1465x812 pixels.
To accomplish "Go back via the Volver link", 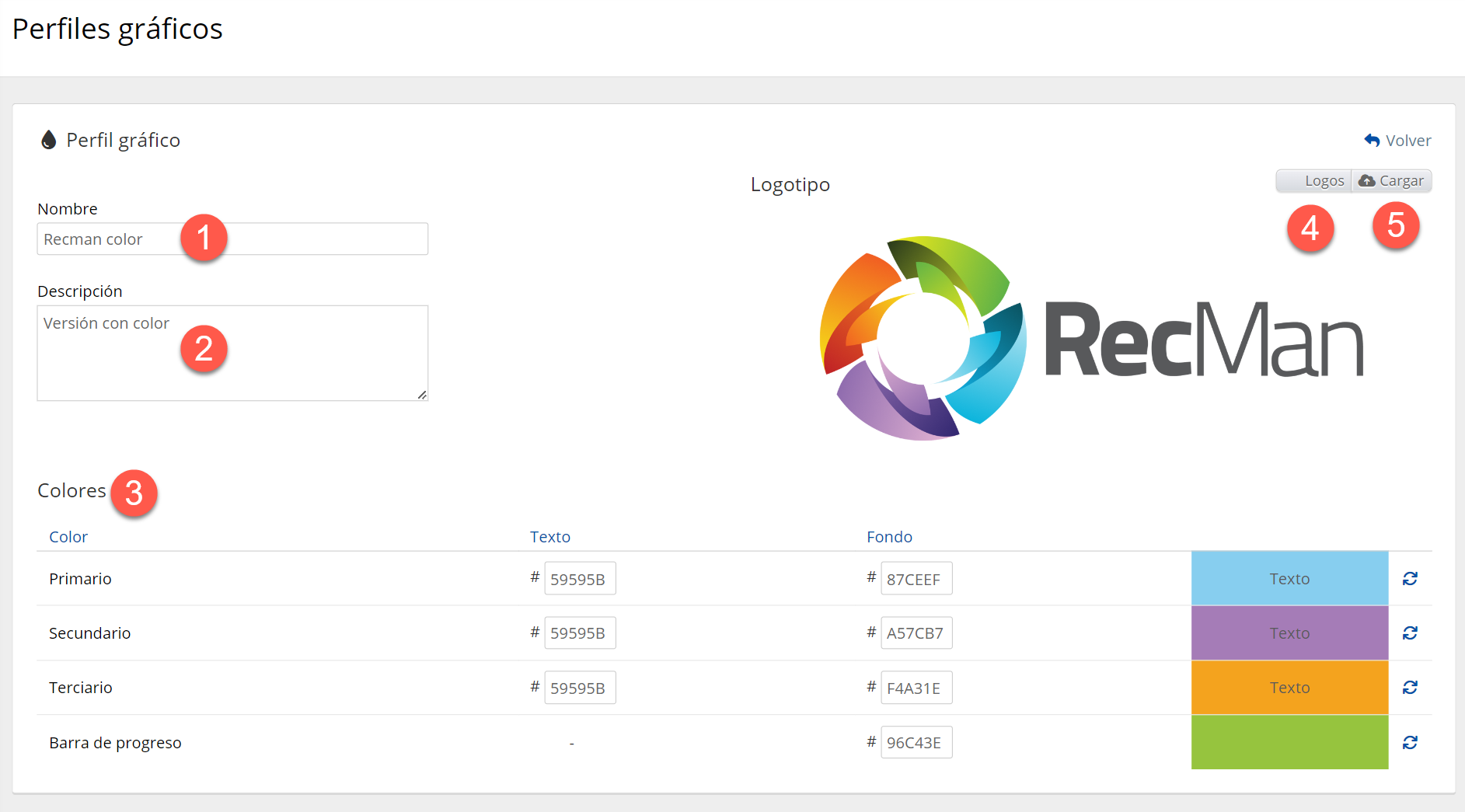I will (1397, 141).
